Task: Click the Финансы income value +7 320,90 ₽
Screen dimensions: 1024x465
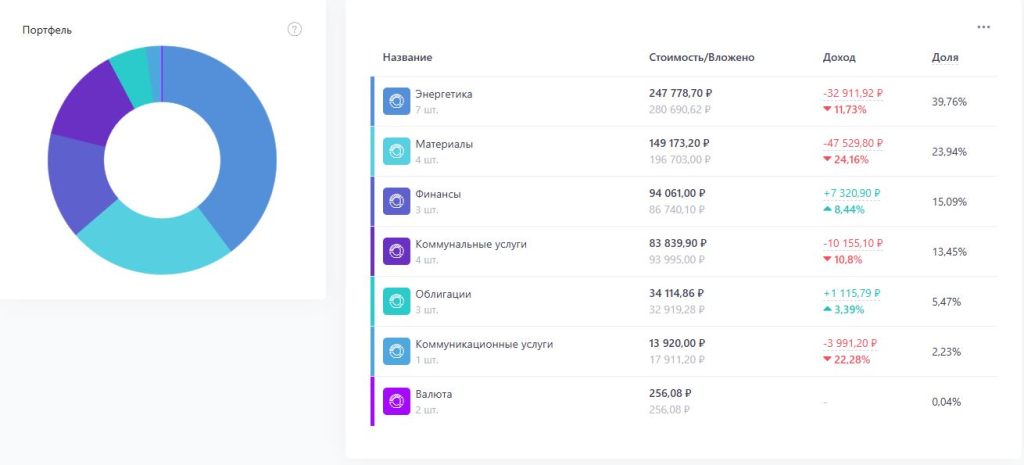Action: 851,193
